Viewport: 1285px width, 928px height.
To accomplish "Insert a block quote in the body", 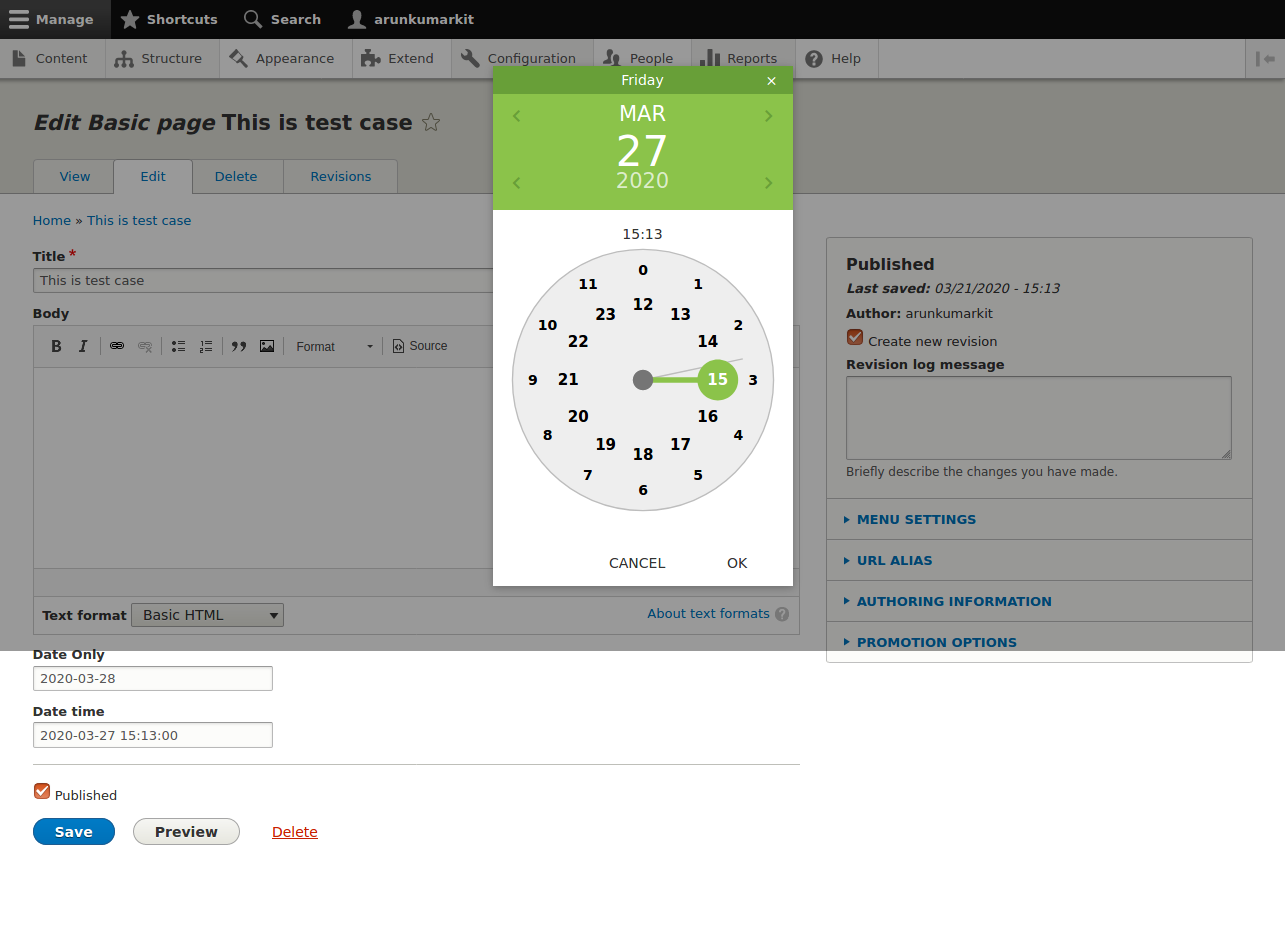I will [238, 345].
